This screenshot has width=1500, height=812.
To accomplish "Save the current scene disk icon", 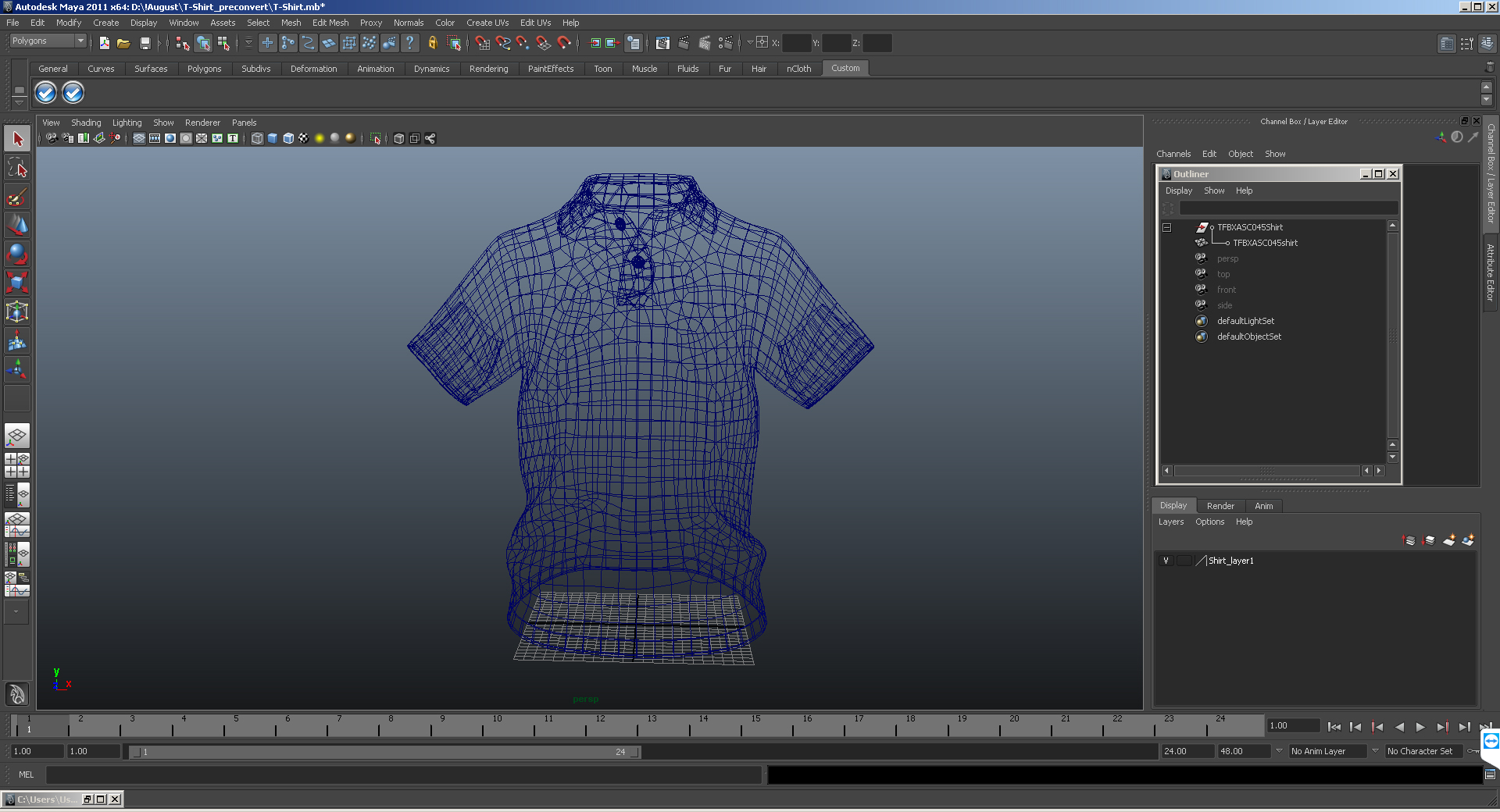I will tap(145, 43).
